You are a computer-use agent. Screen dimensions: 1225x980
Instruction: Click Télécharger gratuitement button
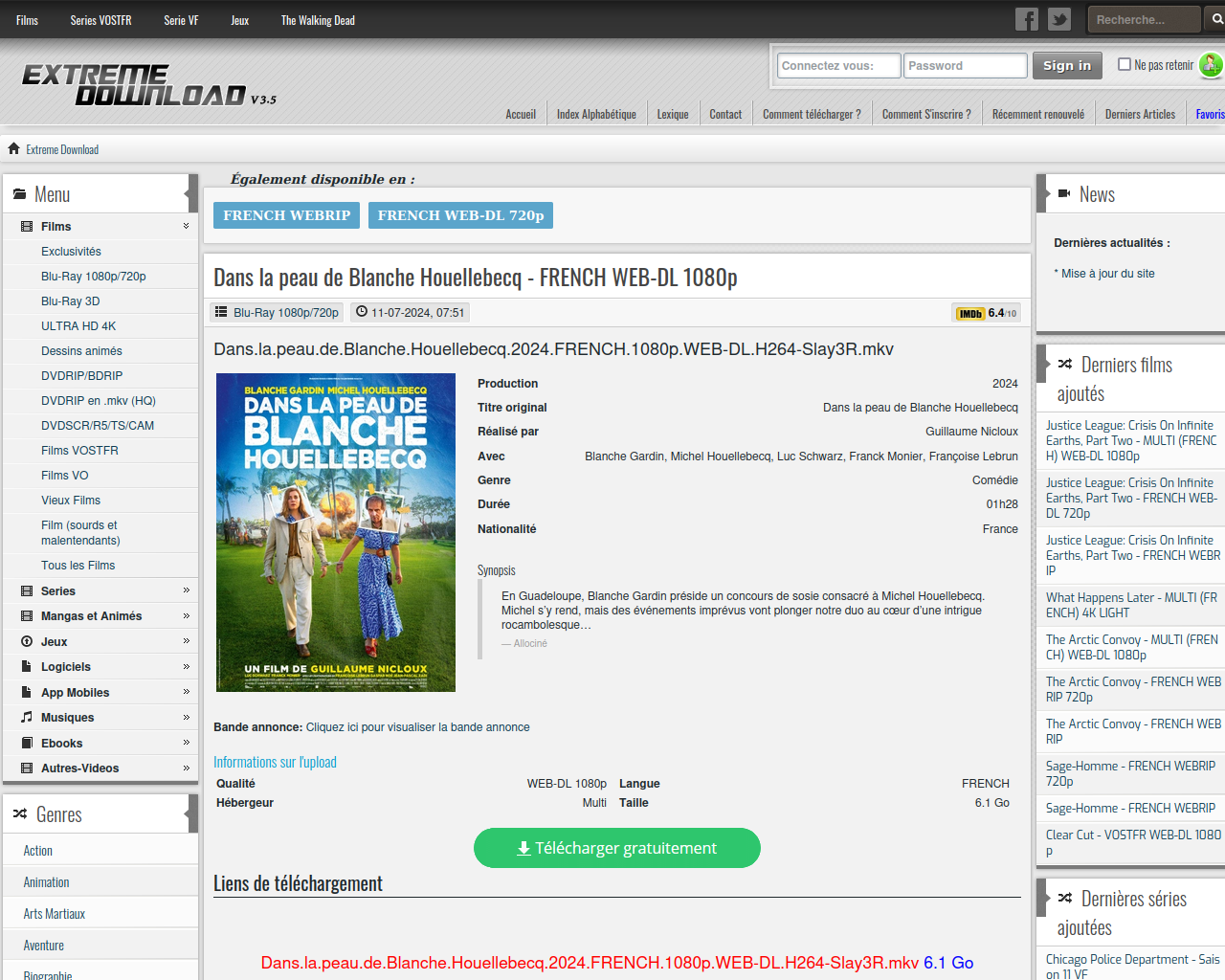[x=617, y=848]
